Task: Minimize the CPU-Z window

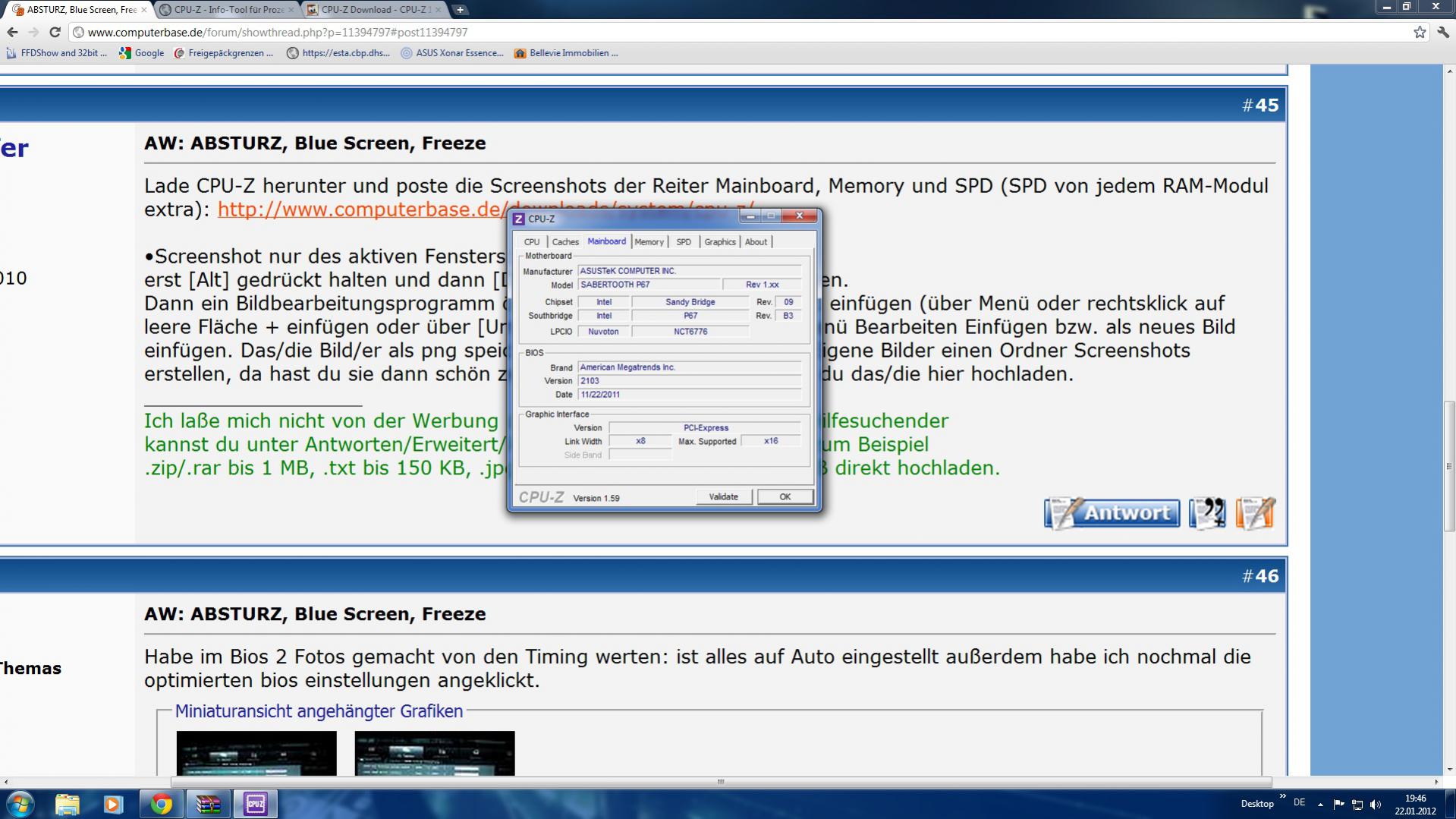Action: 750,216
